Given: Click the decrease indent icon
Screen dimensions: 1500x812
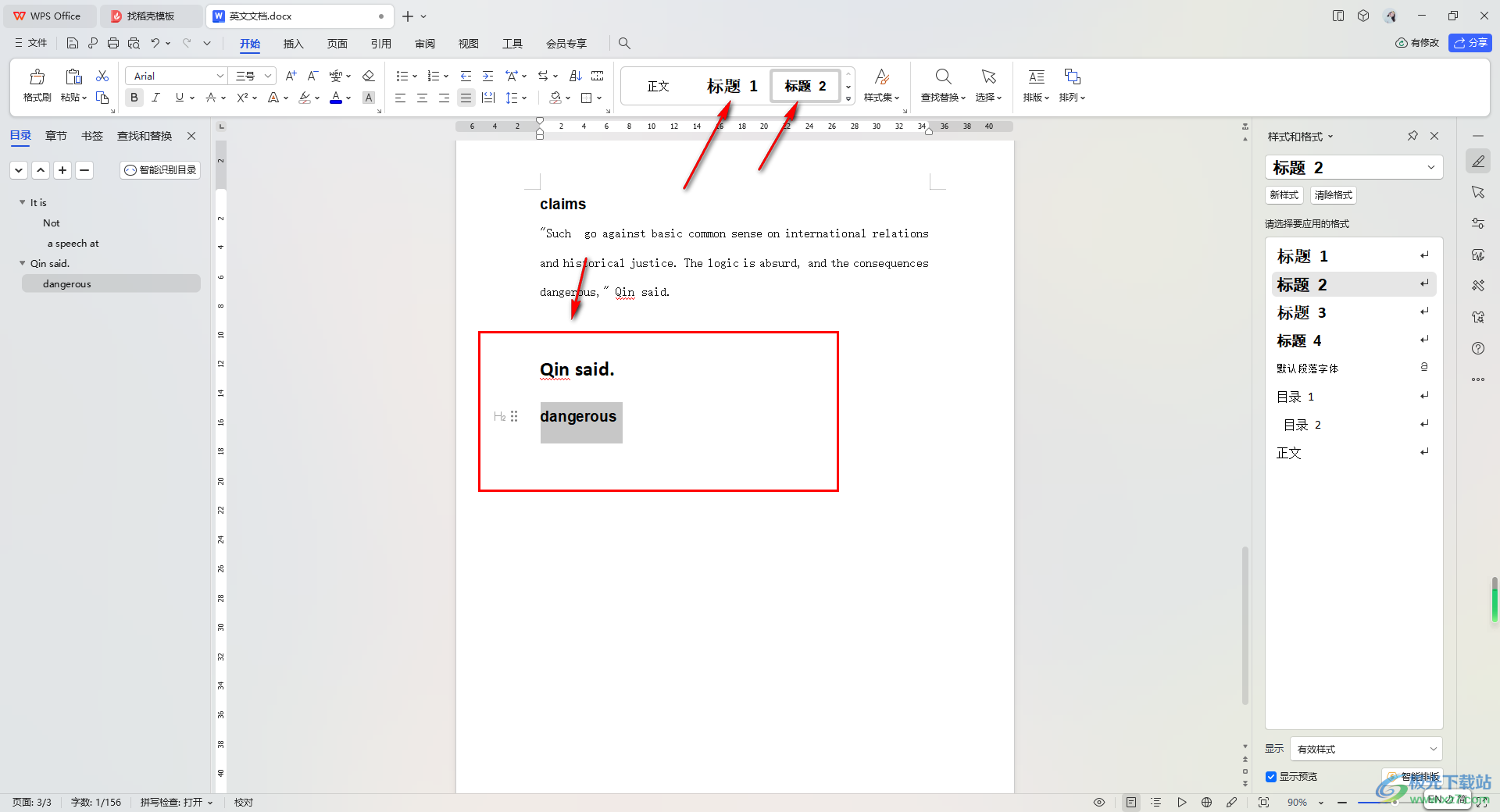Looking at the screenshot, I should [466, 76].
